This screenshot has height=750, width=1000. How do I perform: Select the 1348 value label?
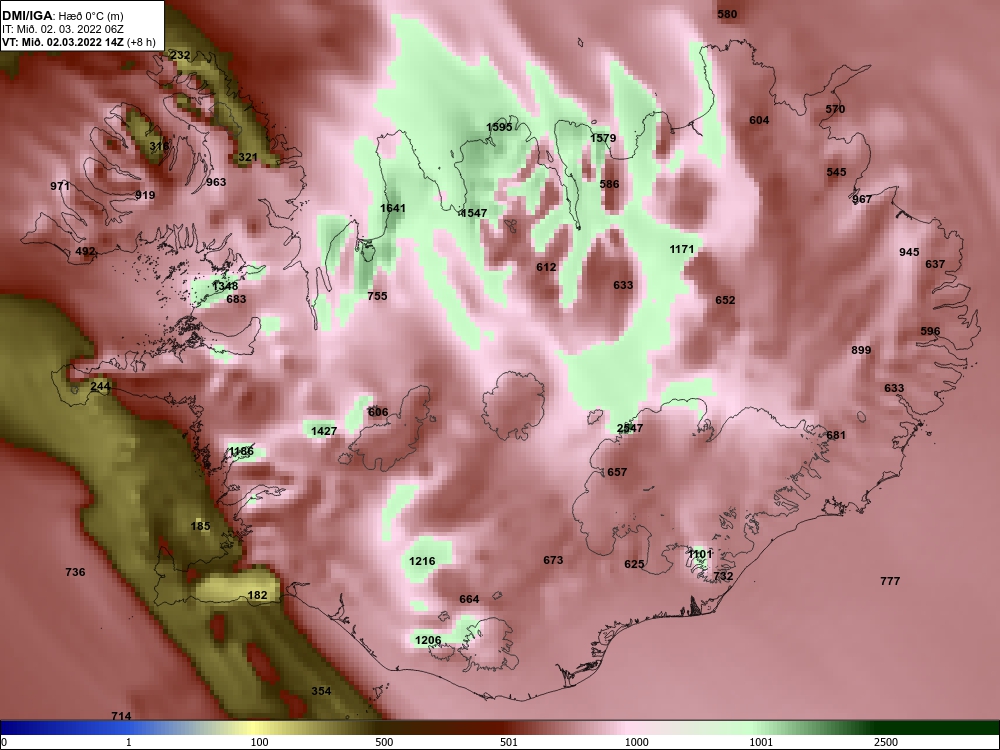coord(225,286)
